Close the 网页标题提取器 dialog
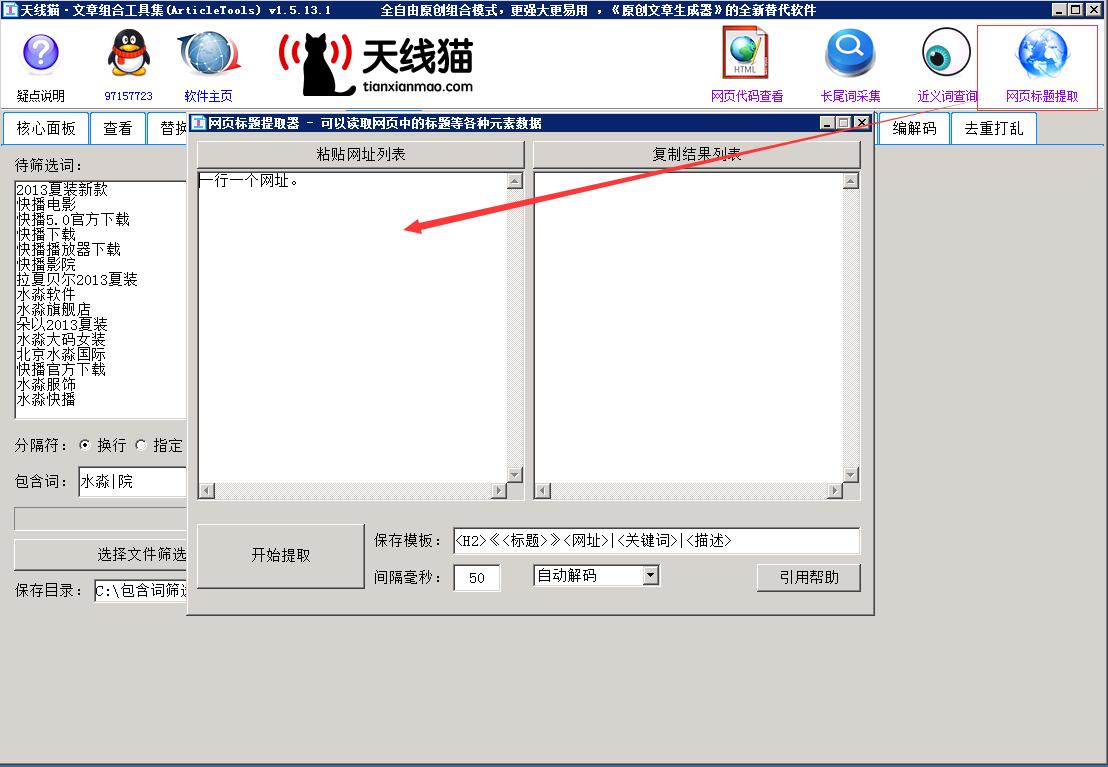 click(x=861, y=123)
